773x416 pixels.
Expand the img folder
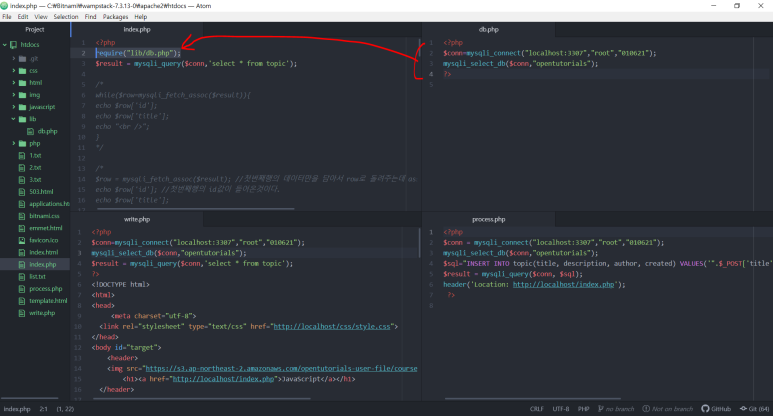14,95
